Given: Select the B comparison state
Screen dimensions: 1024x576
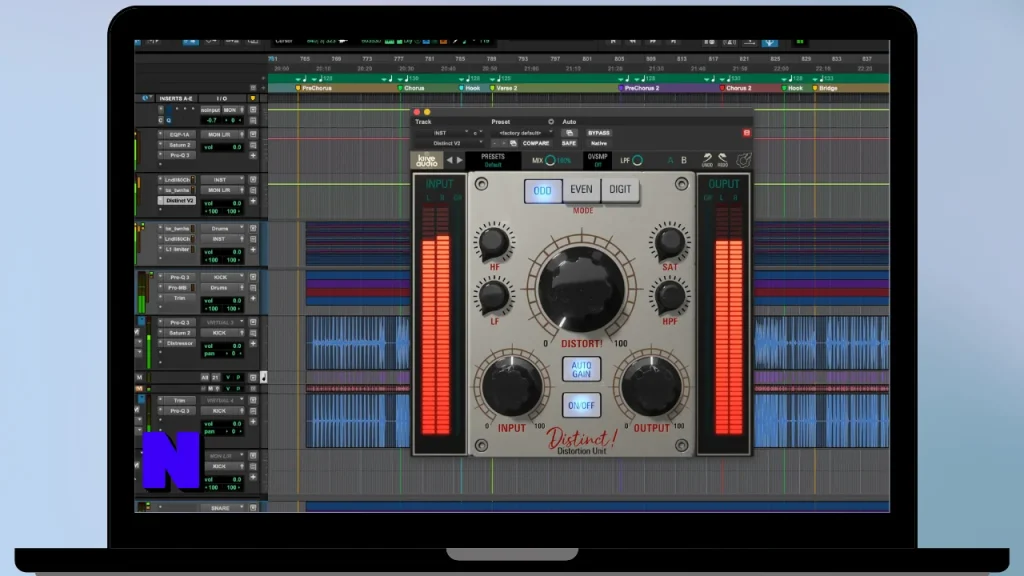Looking at the screenshot, I should tap(684, 160).
